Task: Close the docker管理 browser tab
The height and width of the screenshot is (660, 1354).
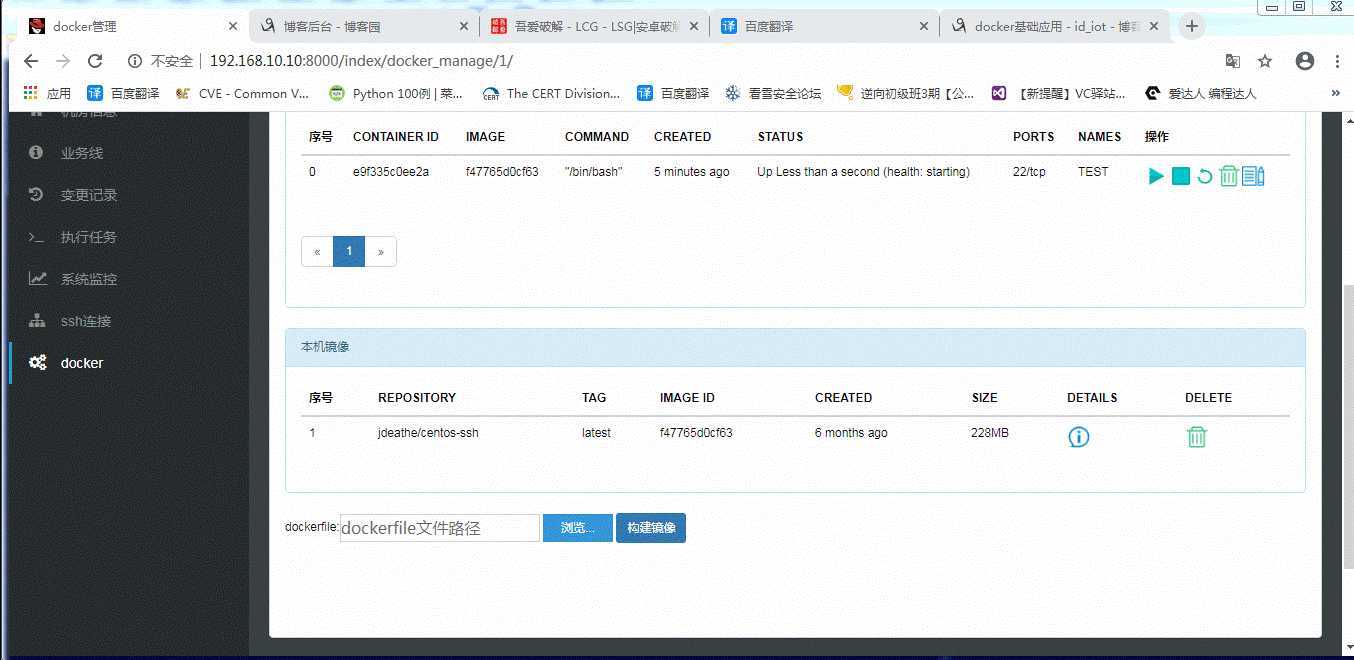Action: click(233, 27)
